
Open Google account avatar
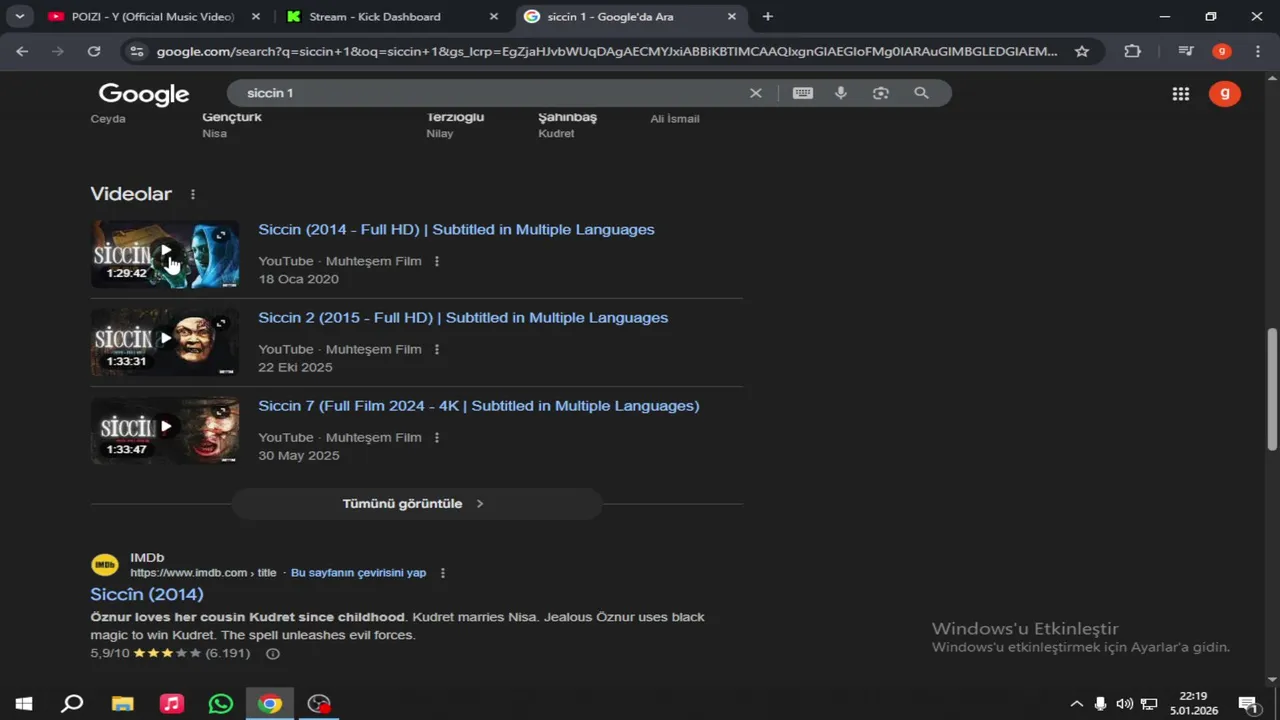pyautogui.click(x=1225, y=94)
